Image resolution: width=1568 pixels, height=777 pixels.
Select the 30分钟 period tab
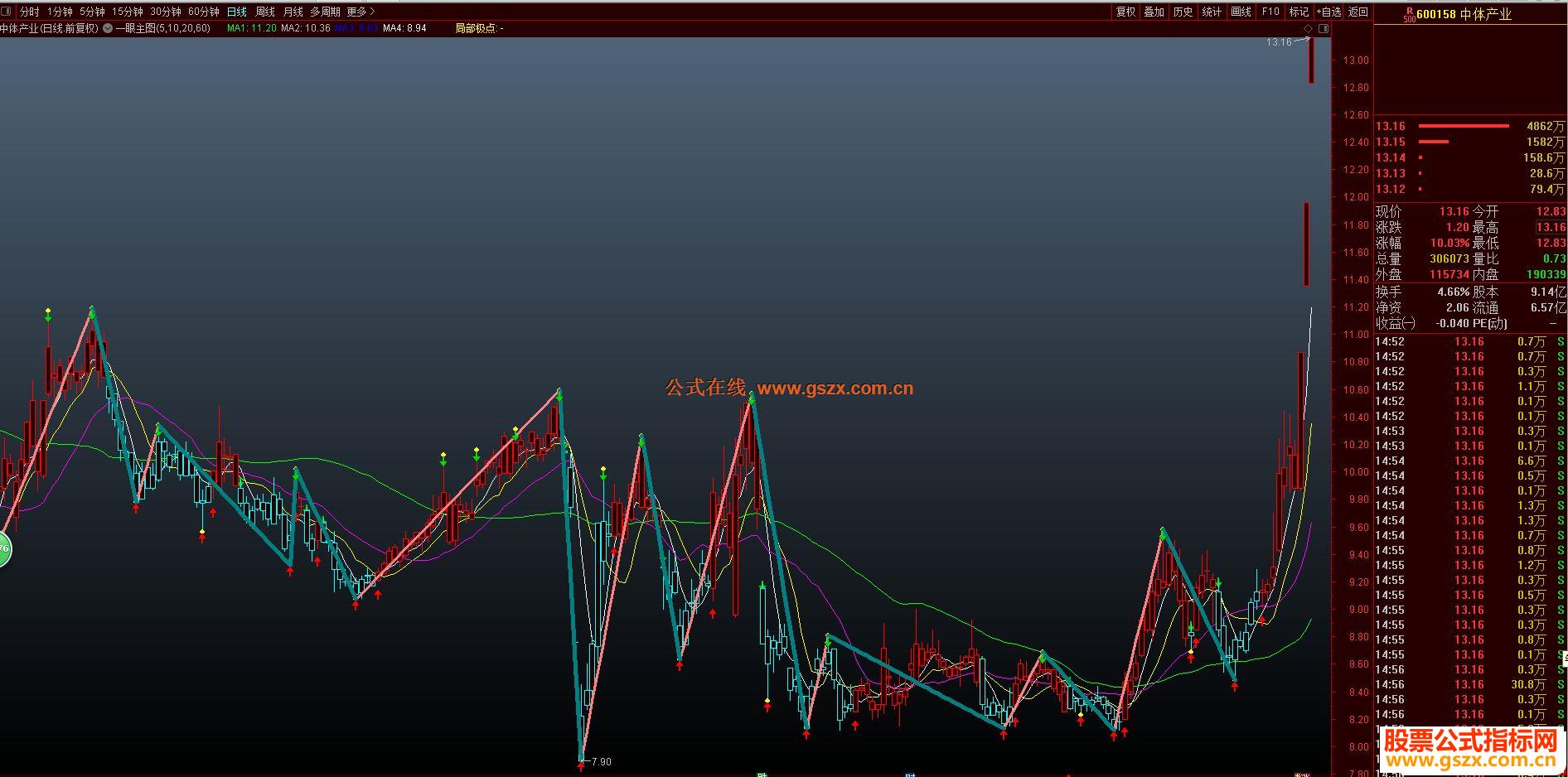click(166, 12)
